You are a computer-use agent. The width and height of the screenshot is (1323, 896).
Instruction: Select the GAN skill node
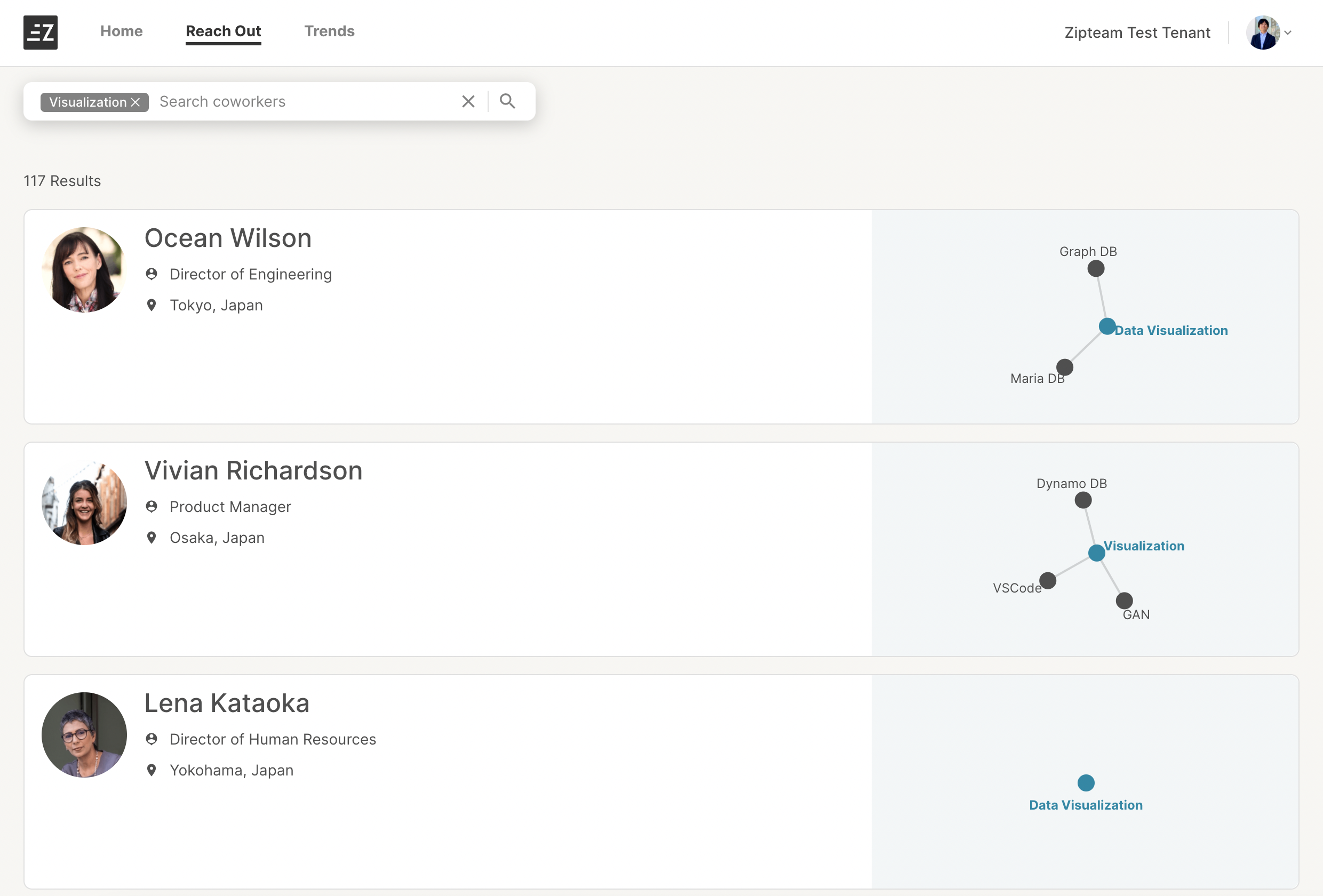tap(1124, 601)
